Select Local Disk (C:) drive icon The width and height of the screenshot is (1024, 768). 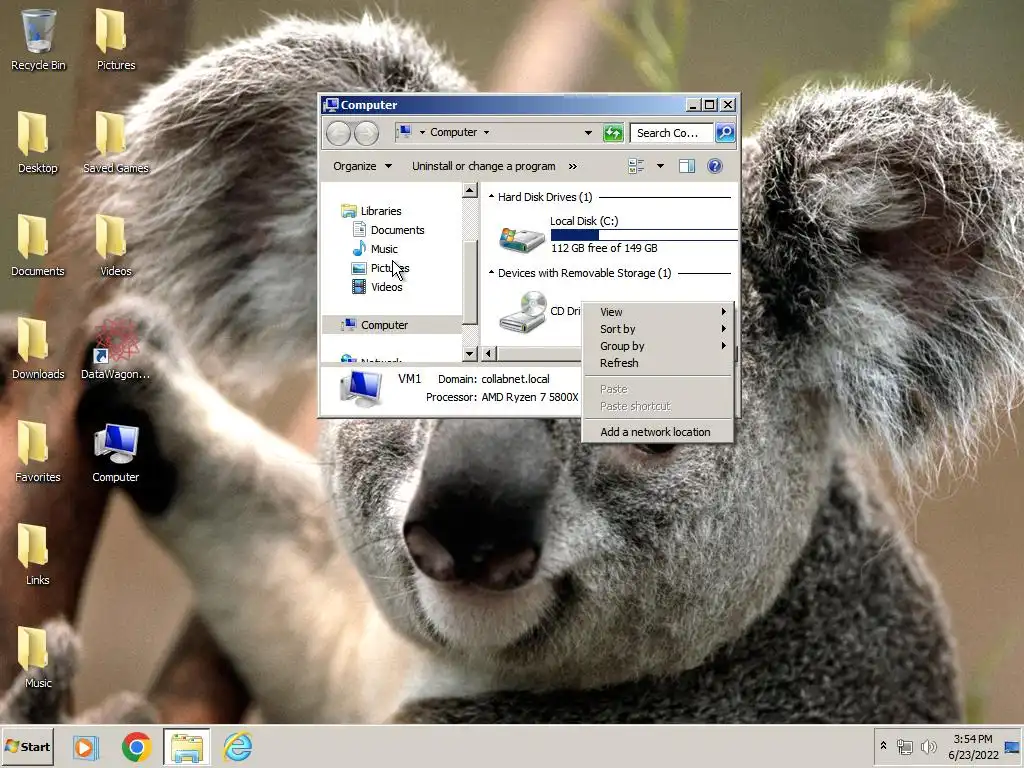(x=522, y=239)
